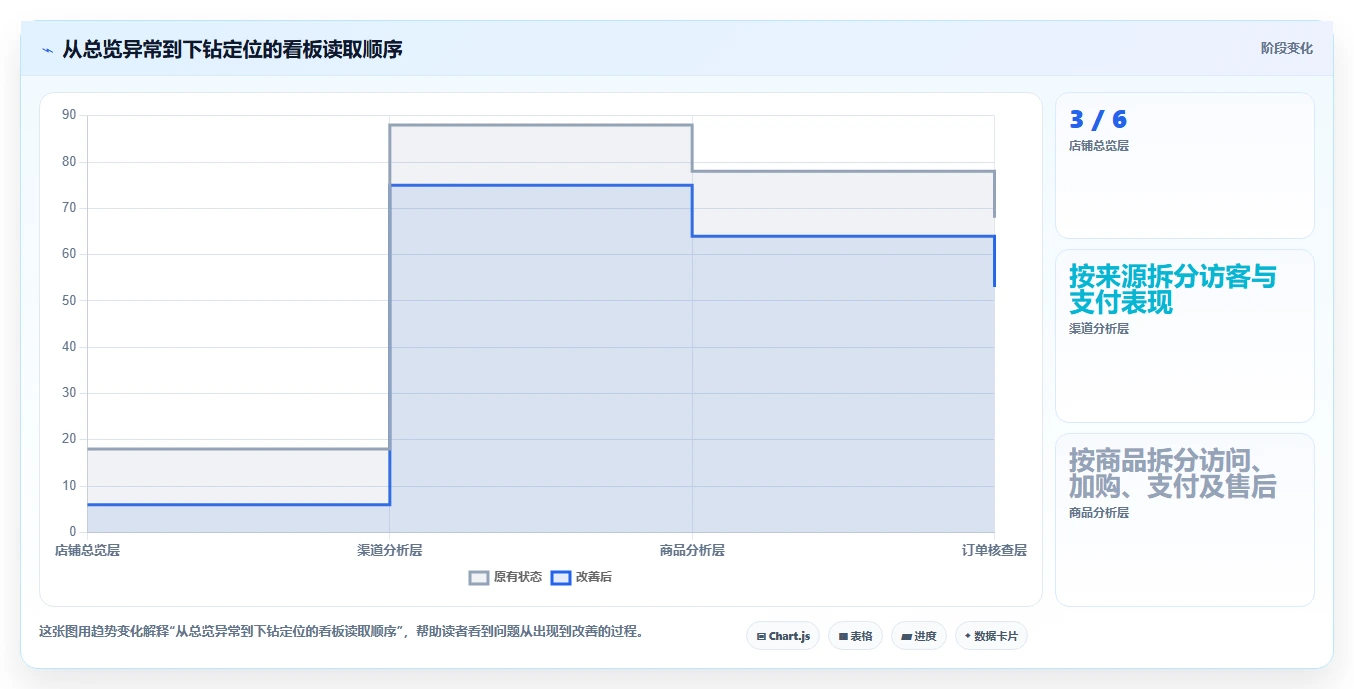Click the lightning icon beside the dashboard title

click(x=47, y=49)
